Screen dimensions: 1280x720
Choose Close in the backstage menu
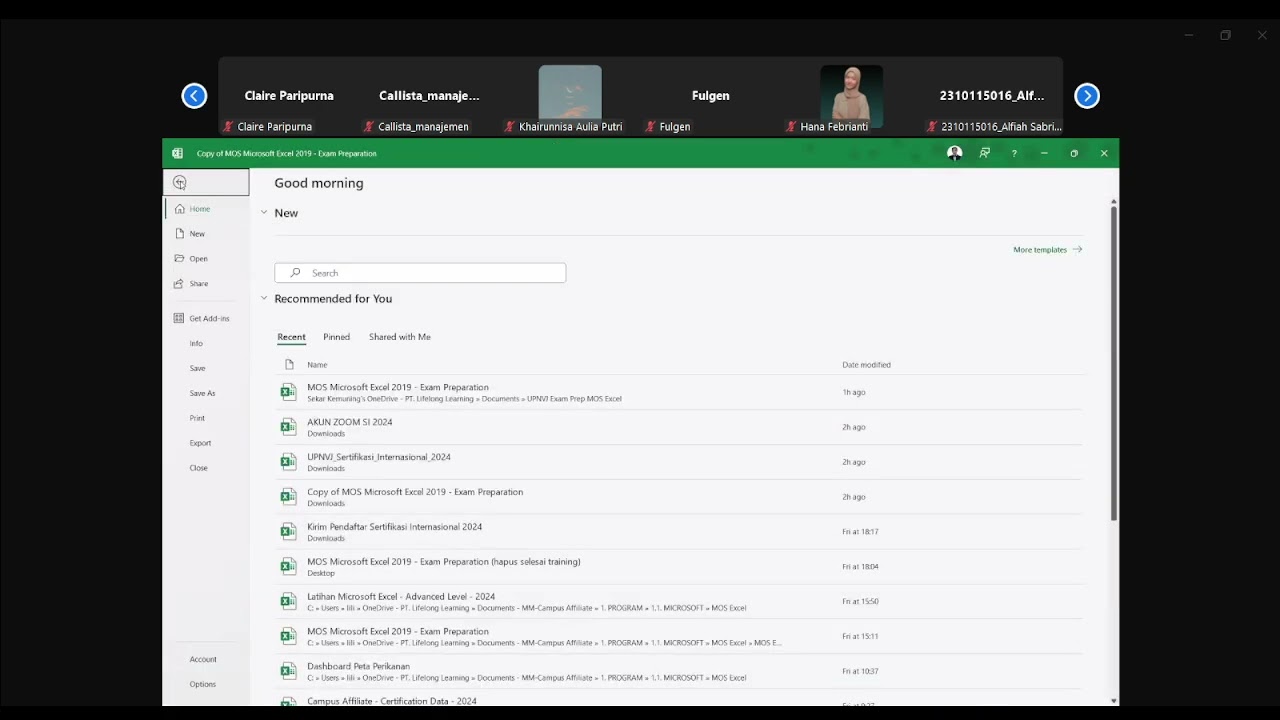tap(199, 468)
